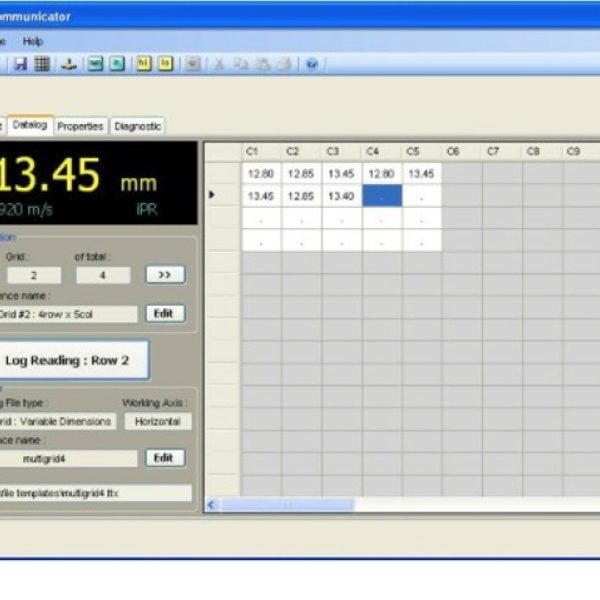Click the Copy toolbar icon

241,64
